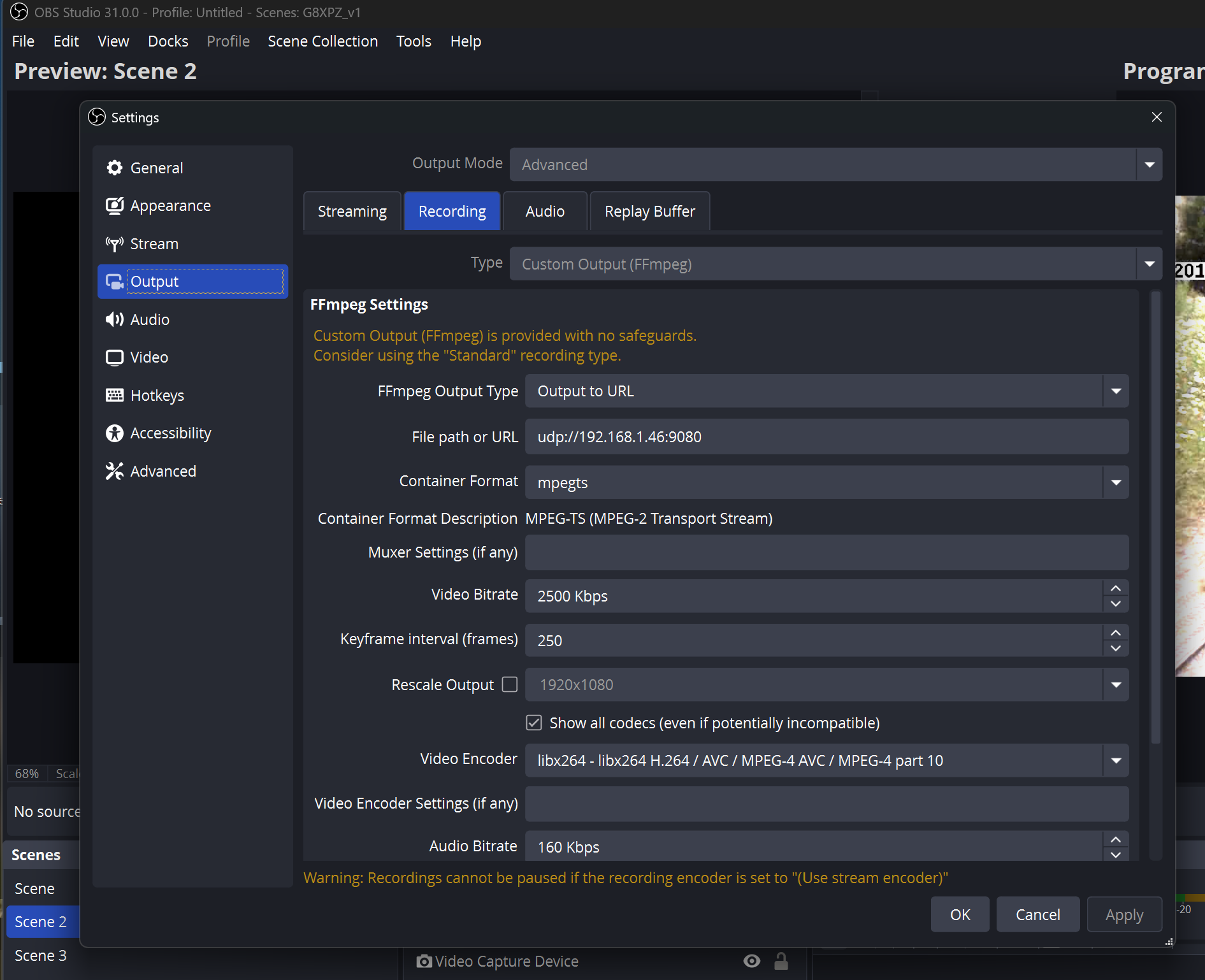This screenshot has width=1205, height=980.
Task: Click the Audio speaker icon in sidebar
Action: click(x=115, y=319)
